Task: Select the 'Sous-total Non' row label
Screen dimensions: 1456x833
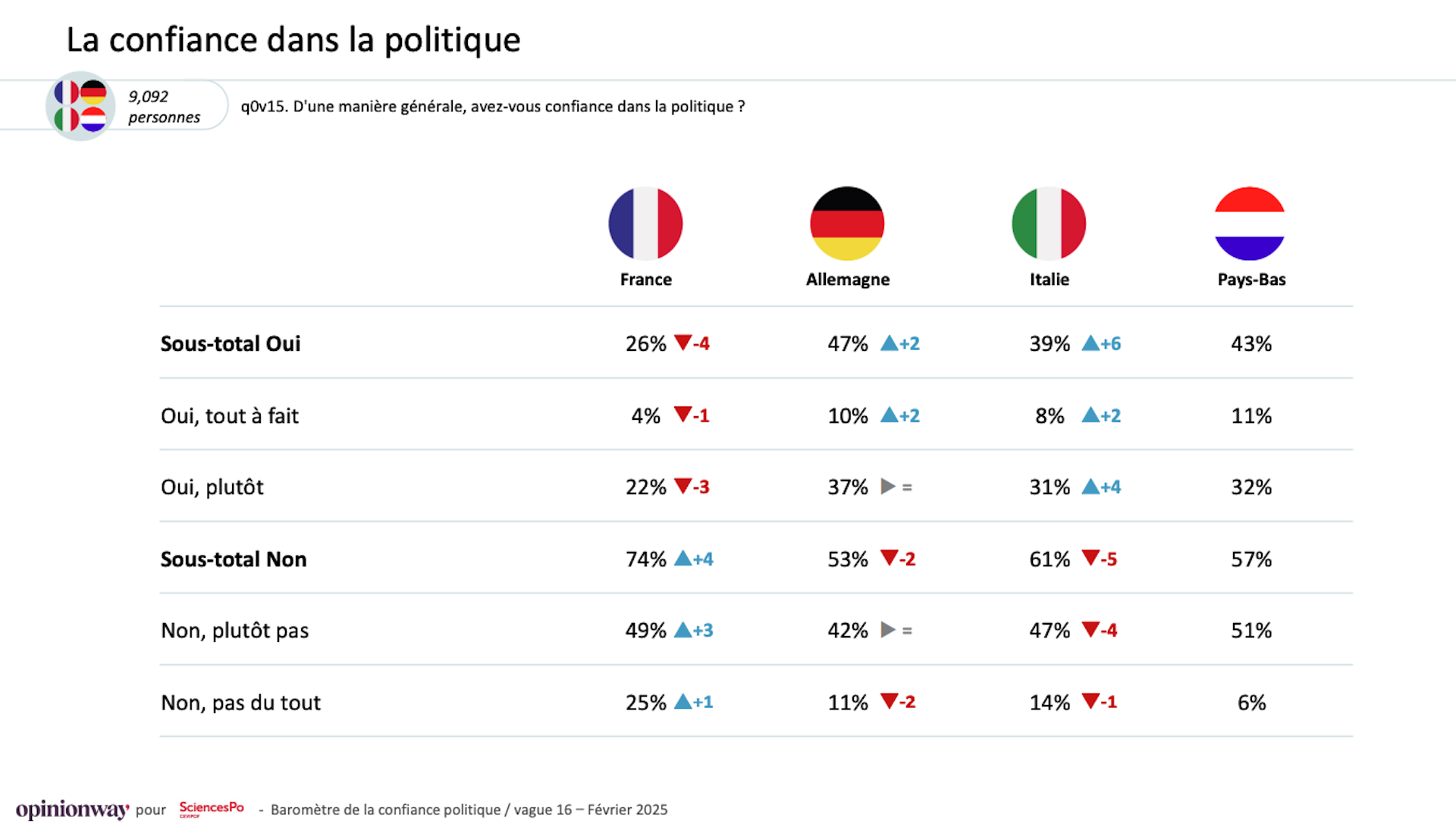Action: point(234,559)
